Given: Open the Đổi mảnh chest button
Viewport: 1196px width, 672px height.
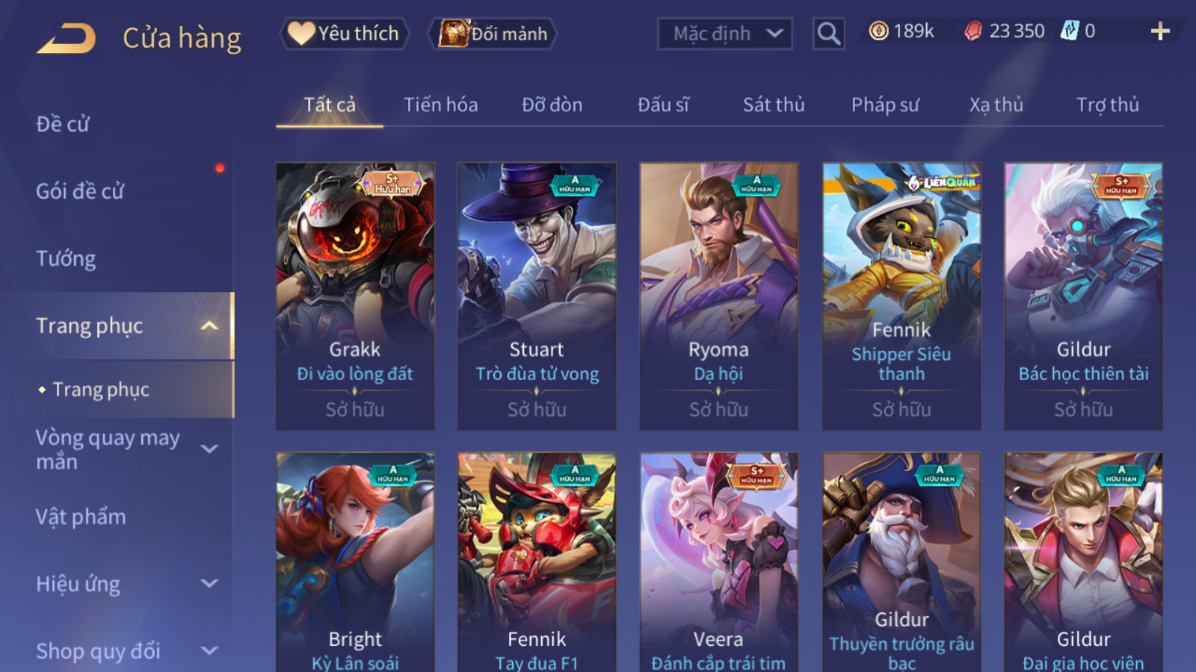Looking at the screenshot, I should click(x=493, y=34).
